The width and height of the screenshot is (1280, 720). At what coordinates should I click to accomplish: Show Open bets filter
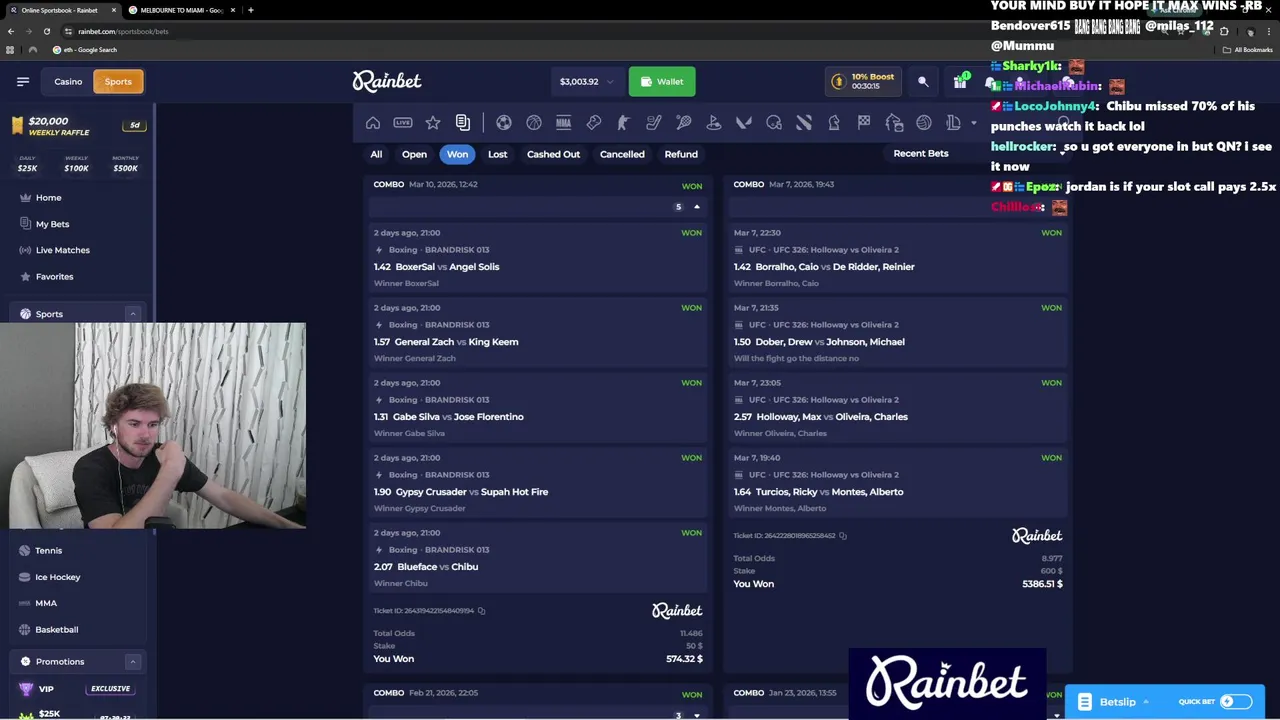414,154
